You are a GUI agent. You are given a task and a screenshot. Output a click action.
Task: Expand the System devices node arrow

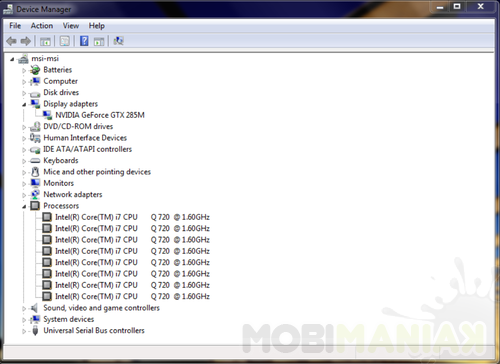(24, 320)
